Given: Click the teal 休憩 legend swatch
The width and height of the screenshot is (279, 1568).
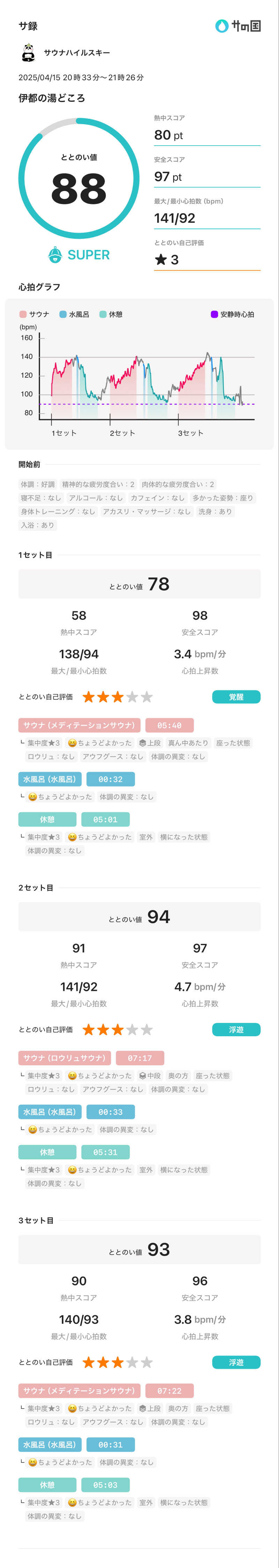Looking at the screenshot, I should pyautogui.click(x=103, y=314).
